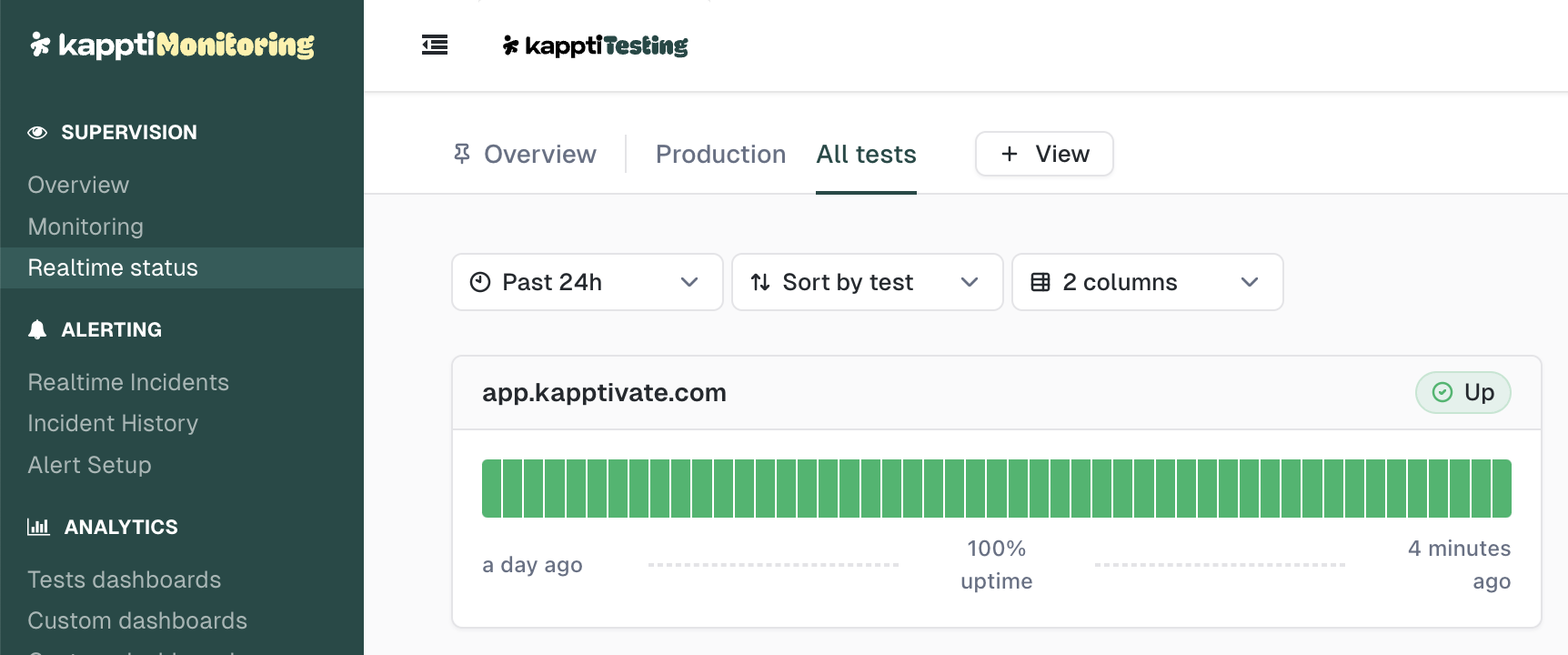Viewport: 1568px width, 655px height.
Task: Open the 2 columns layout dropdown
Action: pos(1147,282)
